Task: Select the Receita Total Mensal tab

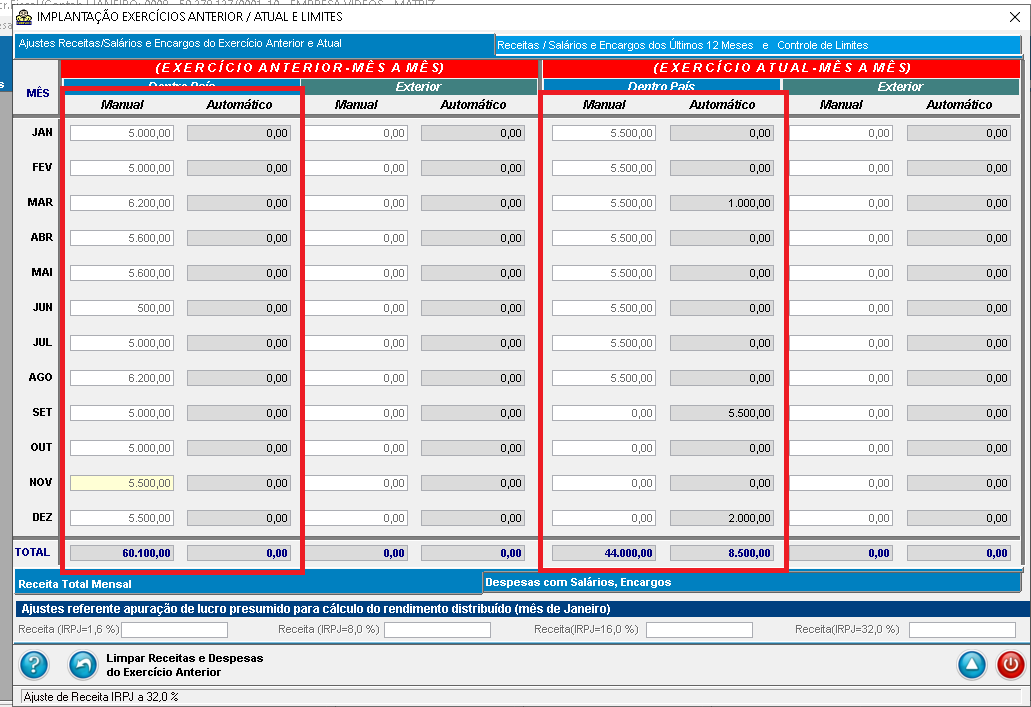Action: (249, 583)
